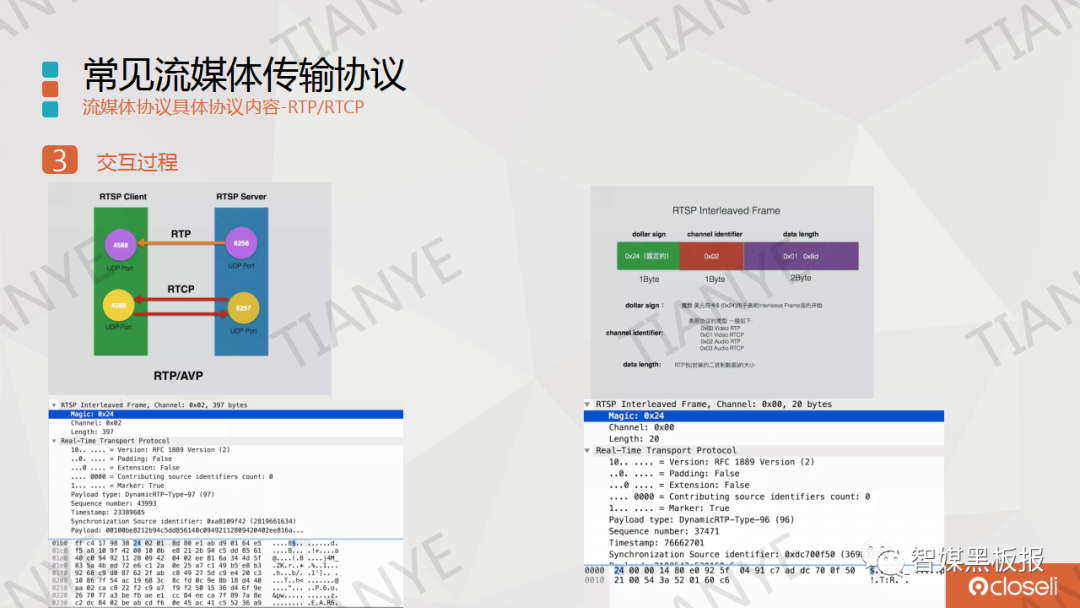Collapse Real-Time Transport Protocol under the 20 bytes frame

[587, 450]
